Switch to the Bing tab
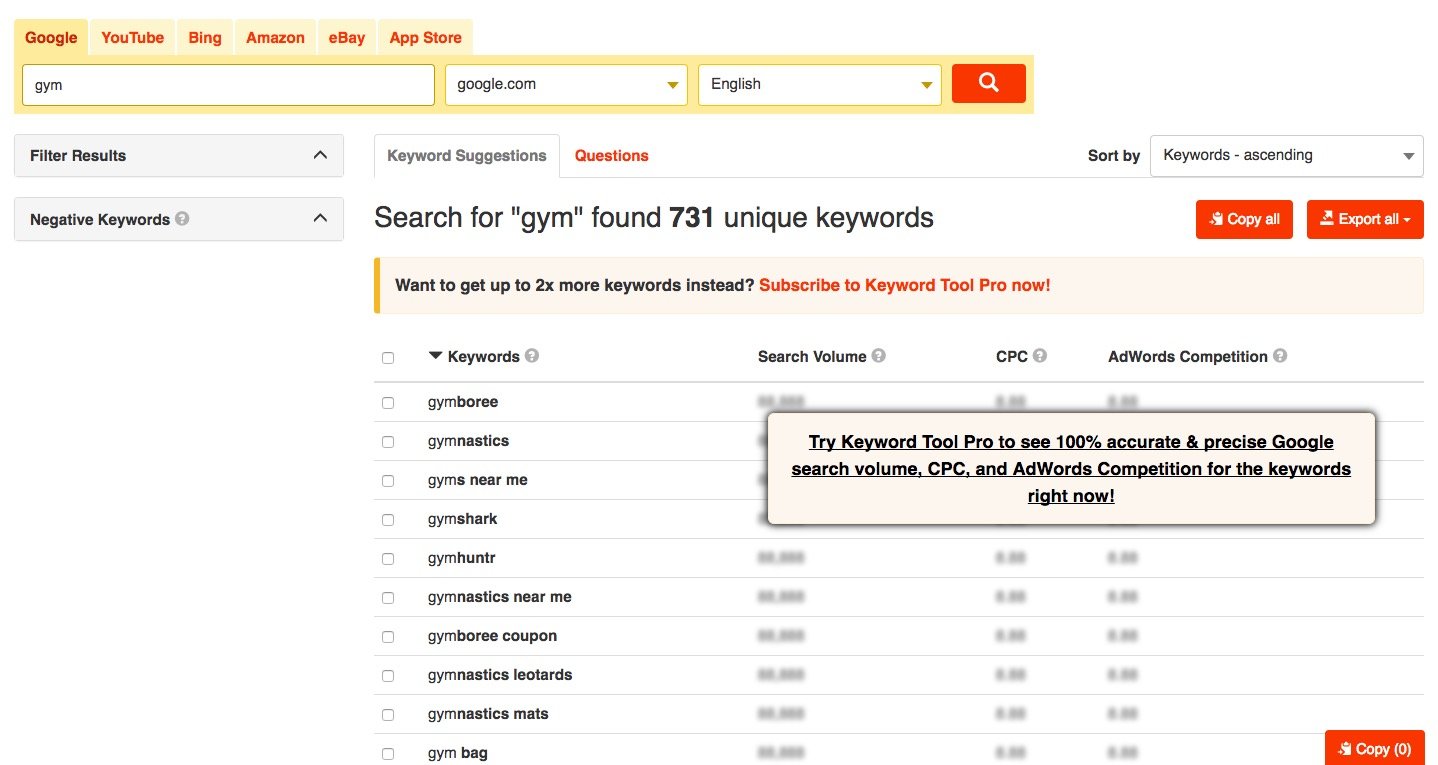 click(x=205, y=37)
